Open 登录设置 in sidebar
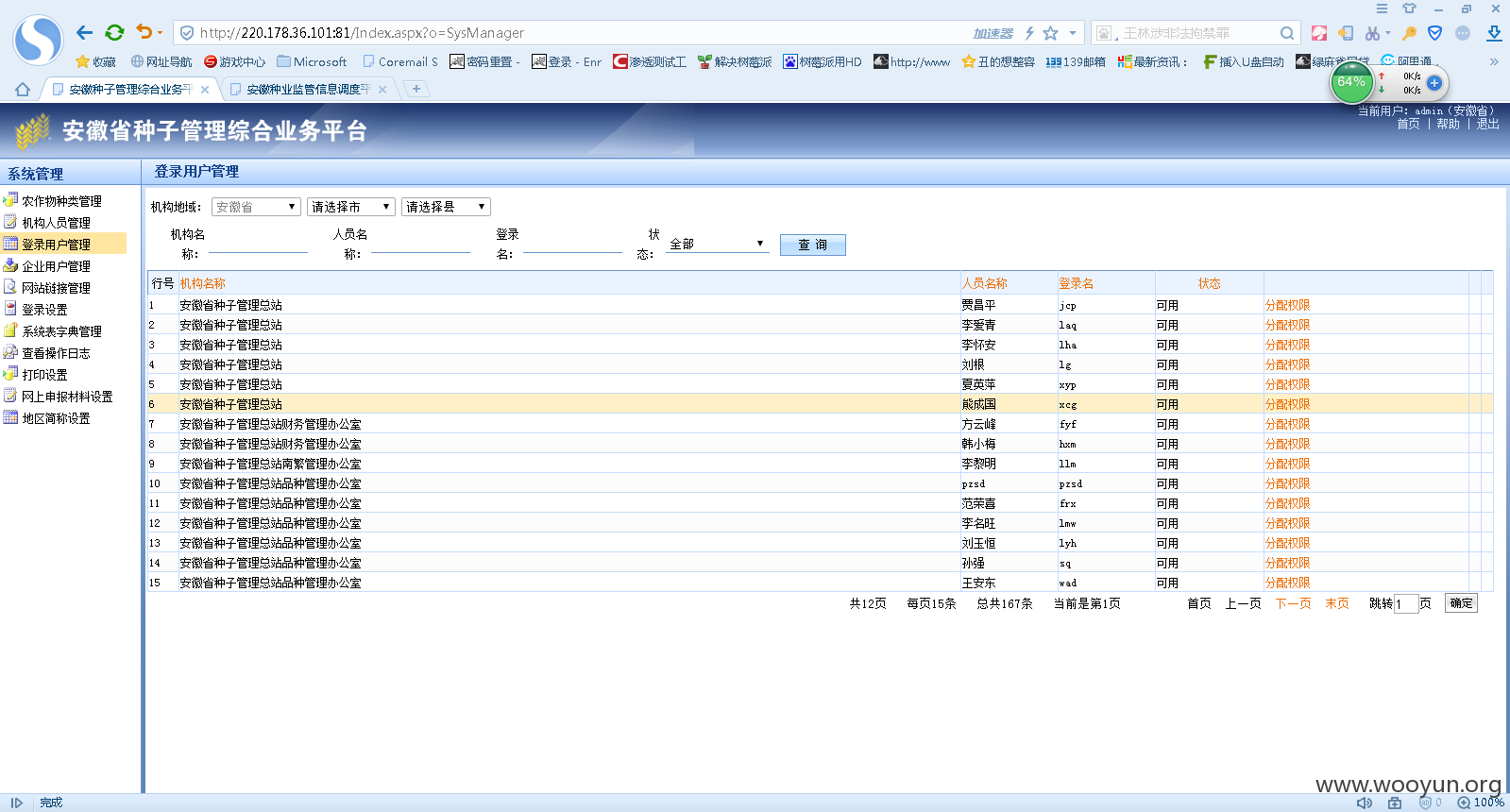This screenshot has width=1510, height=812. (x=44, y=310)
